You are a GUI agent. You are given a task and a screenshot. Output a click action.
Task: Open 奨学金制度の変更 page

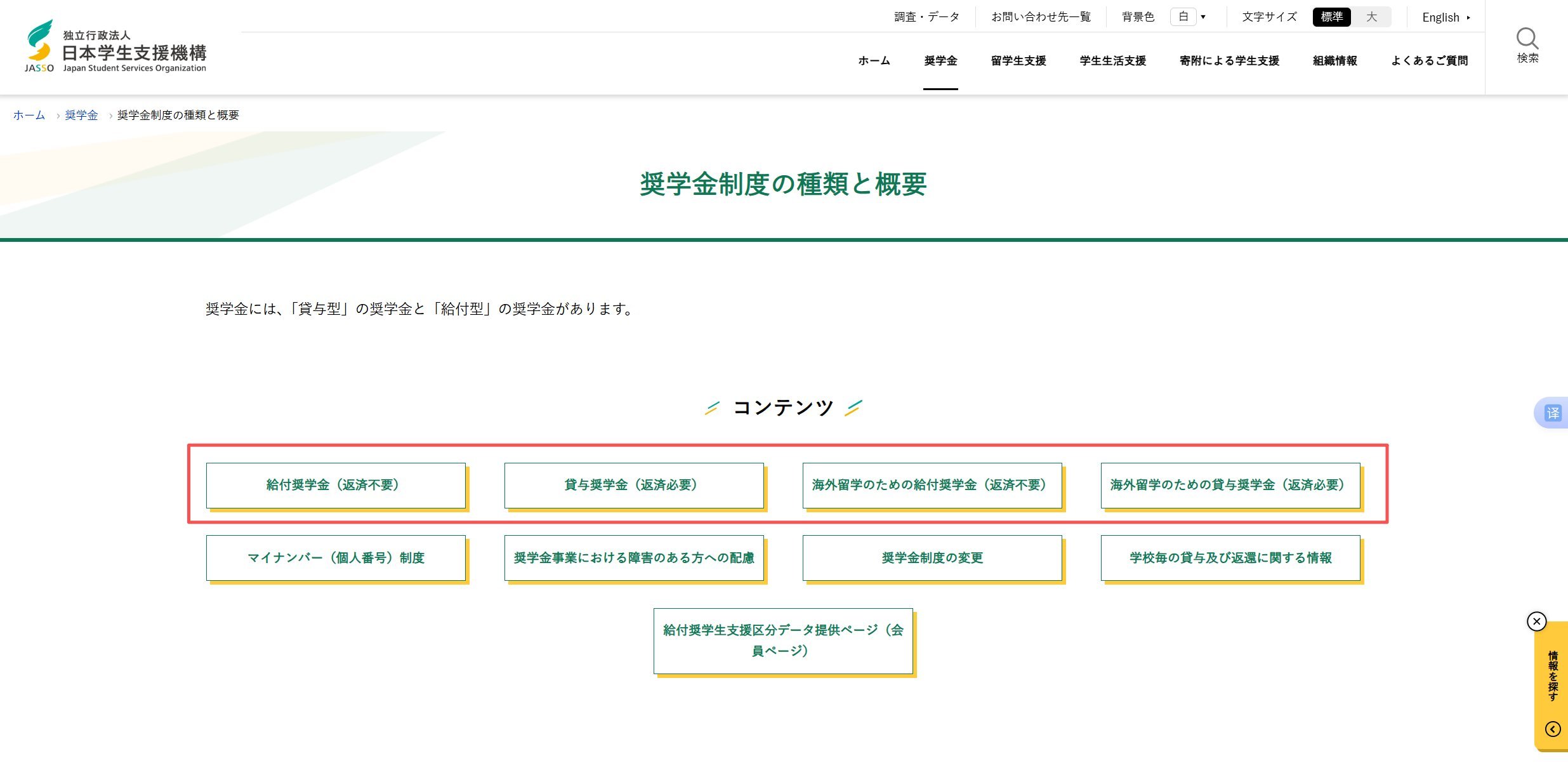pyautogui.click(x=932, y=558)
